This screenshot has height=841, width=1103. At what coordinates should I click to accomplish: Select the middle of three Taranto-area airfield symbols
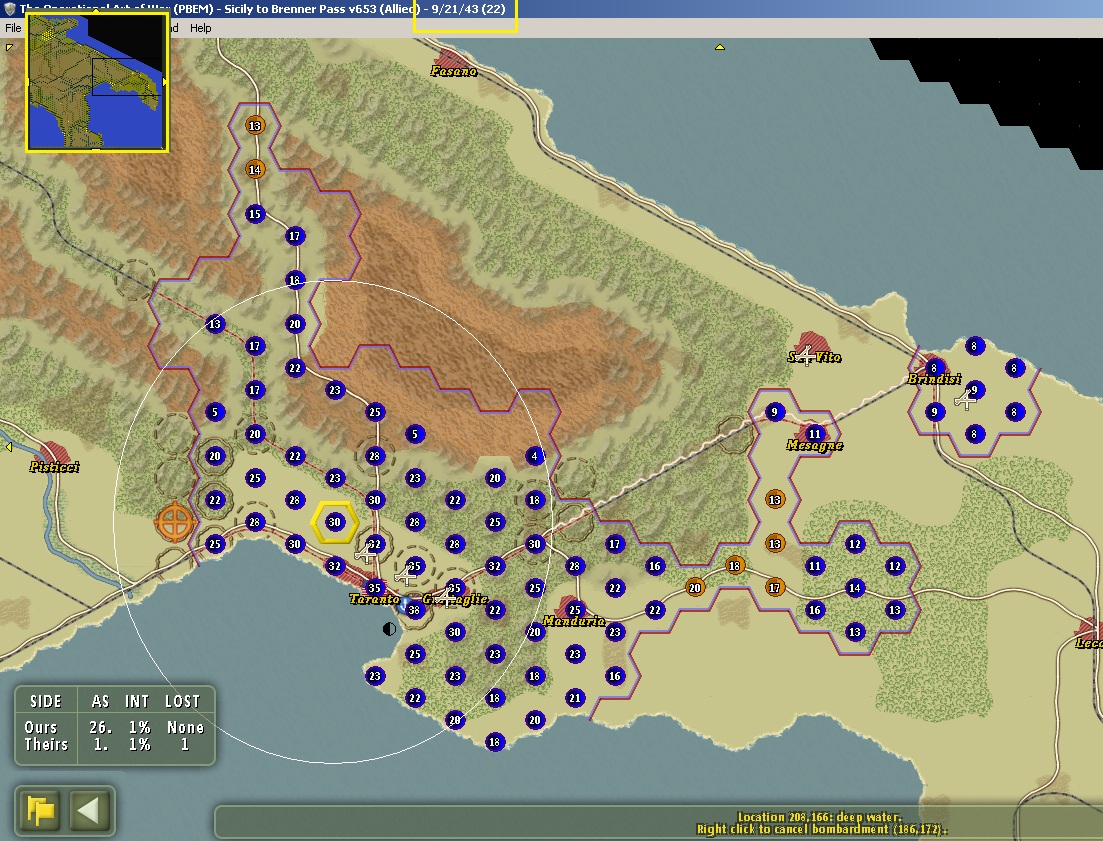(x=406, y=577)
